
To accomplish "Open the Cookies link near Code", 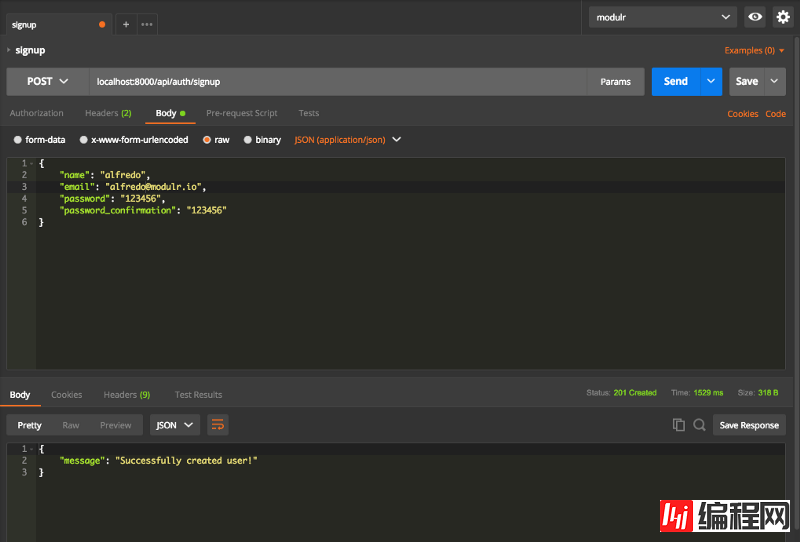I will [x=742, y=114].
